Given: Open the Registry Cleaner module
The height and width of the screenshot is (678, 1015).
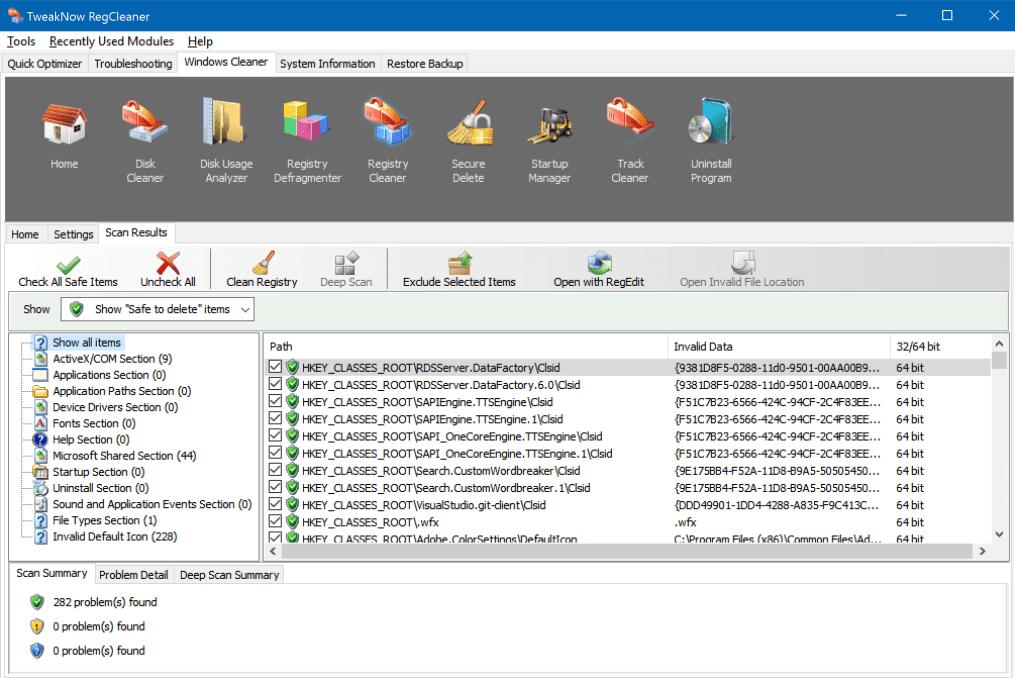Looking at the screenshot, I should [388, 141].
